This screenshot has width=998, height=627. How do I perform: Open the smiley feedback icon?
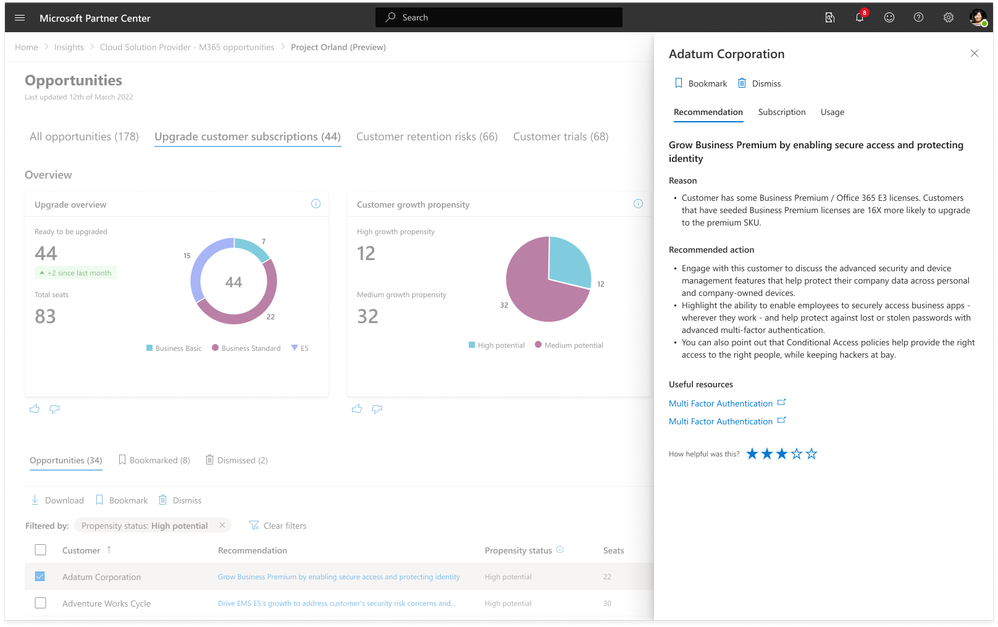click(889, 18)
